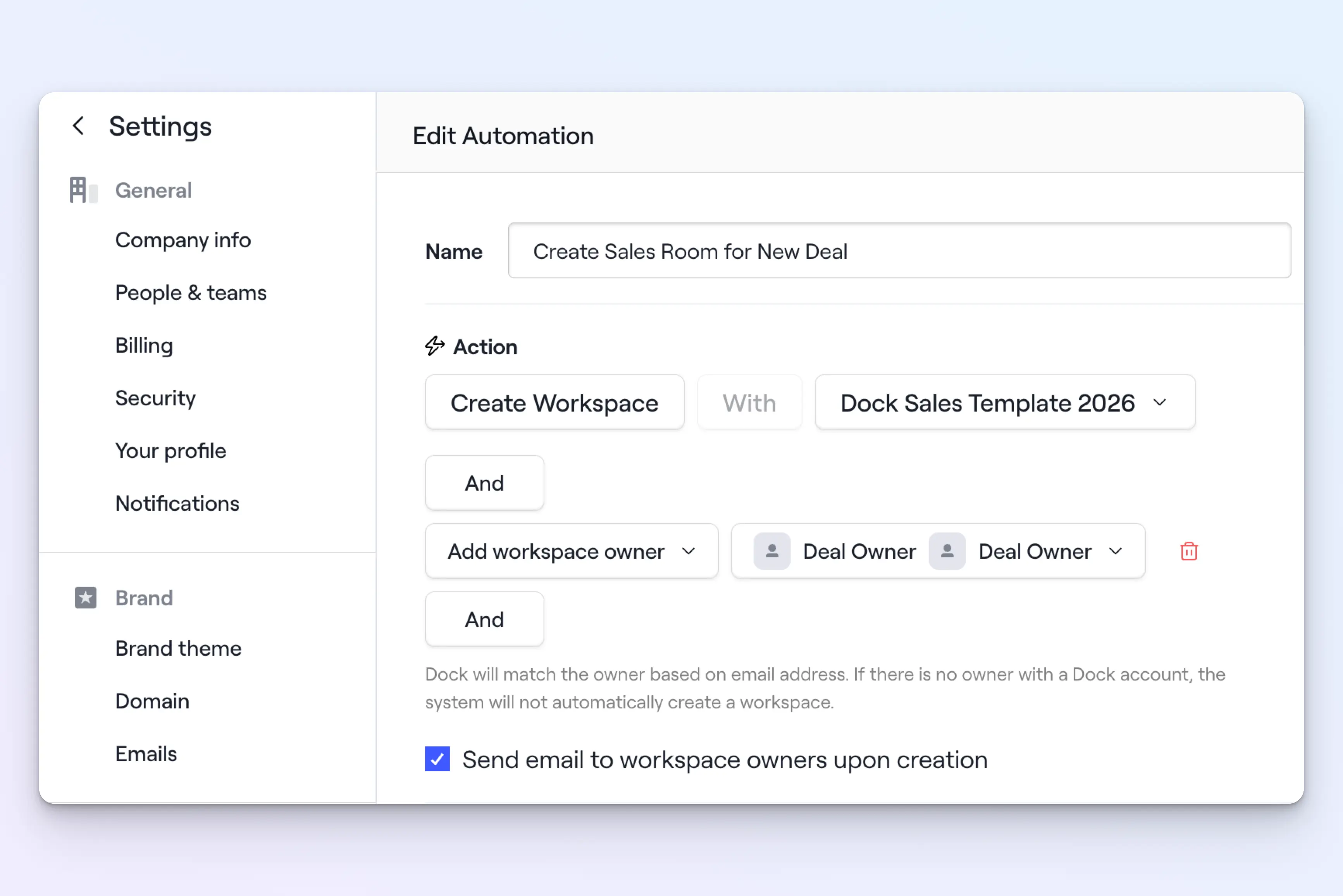The width and height of the screenshot is (1343, 896).
Task: Click the lightning bolt Action icon
Action: [x=435, y=346]
